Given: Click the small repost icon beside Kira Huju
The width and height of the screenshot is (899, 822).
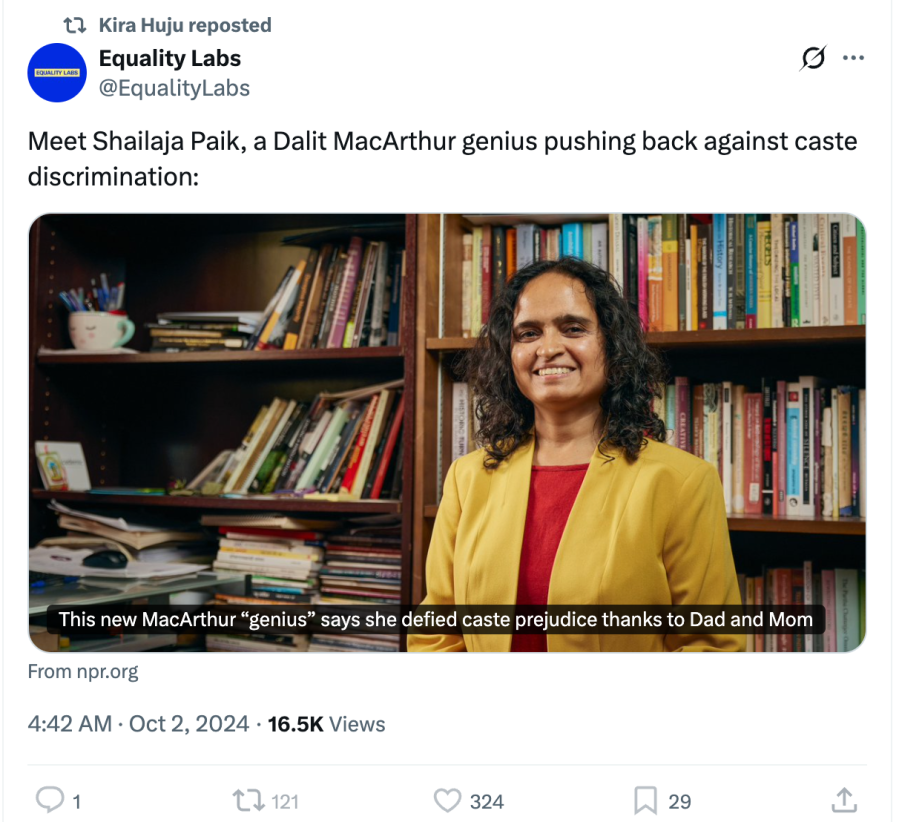Looking at the screenshot, I should (x=75, y=25).
